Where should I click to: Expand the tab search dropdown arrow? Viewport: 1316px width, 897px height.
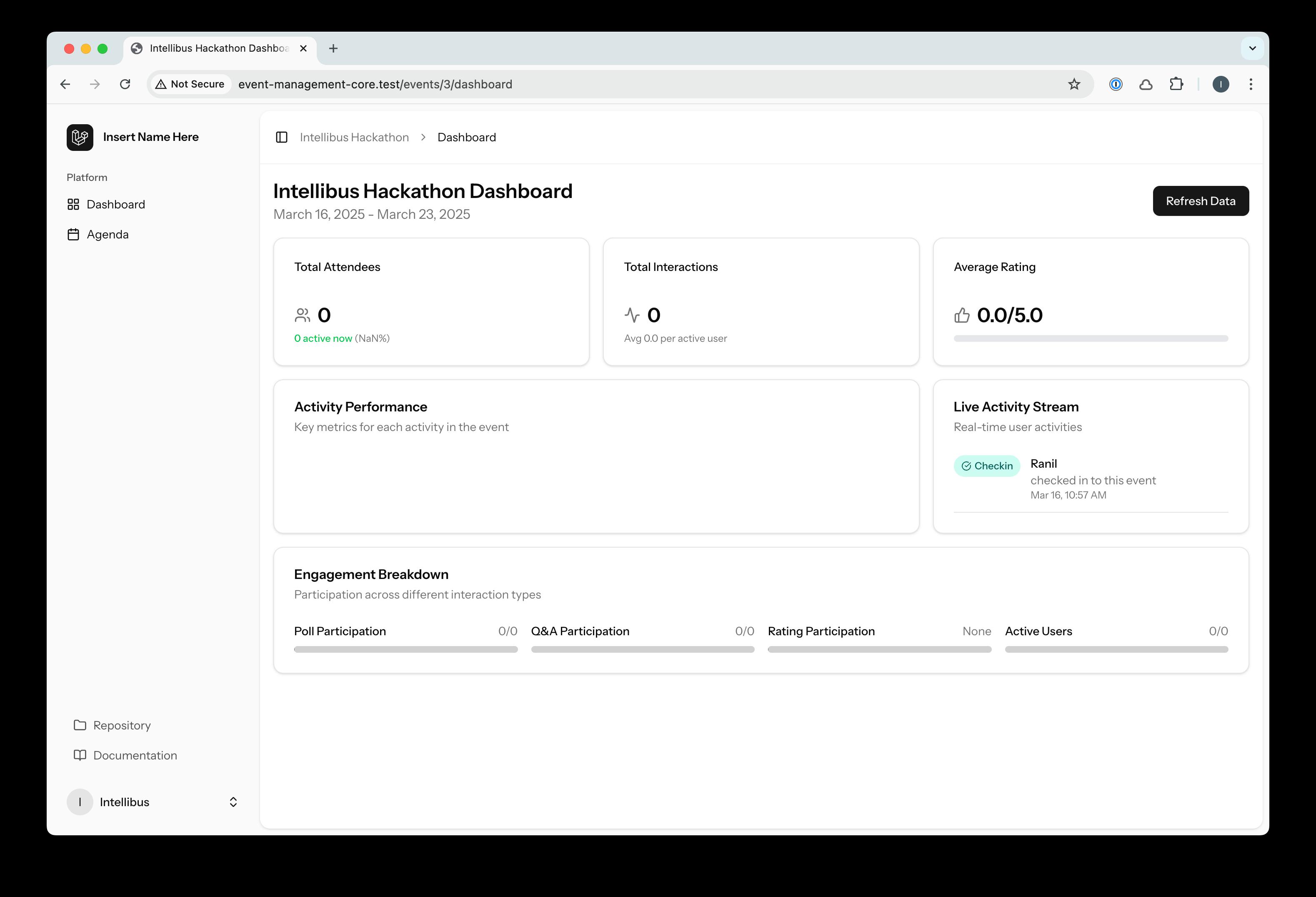tap(1252, 49)
